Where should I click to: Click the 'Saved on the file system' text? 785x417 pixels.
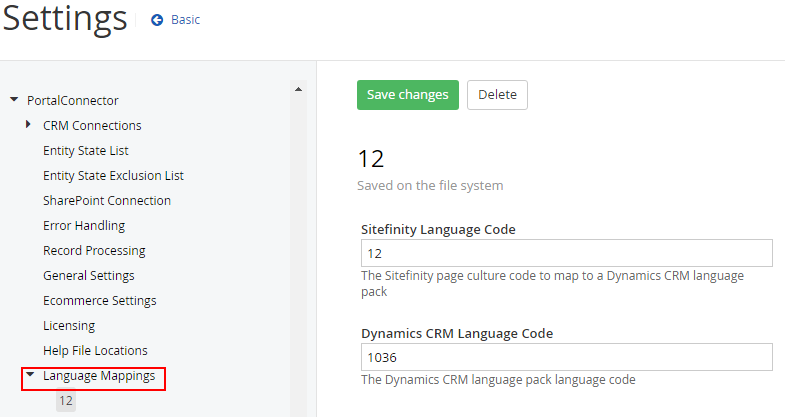click(430, 186)
